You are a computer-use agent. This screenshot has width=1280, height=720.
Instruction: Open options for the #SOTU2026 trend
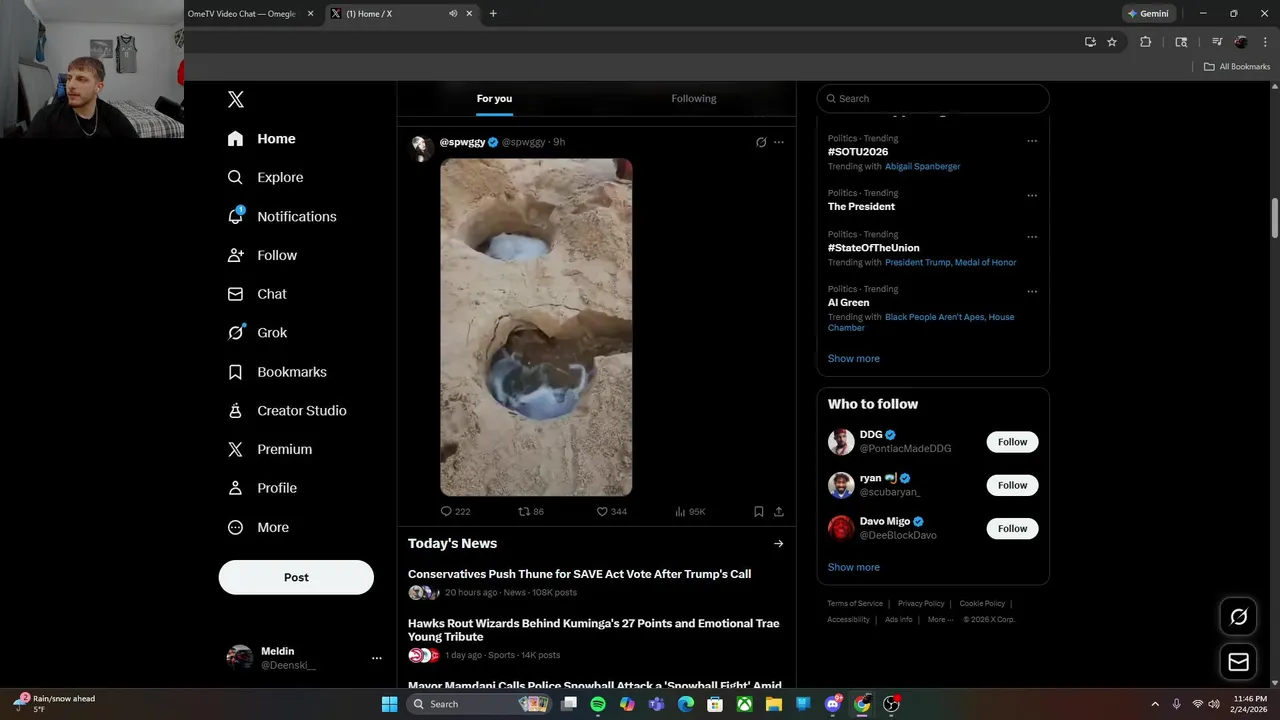coord(1032,141)
